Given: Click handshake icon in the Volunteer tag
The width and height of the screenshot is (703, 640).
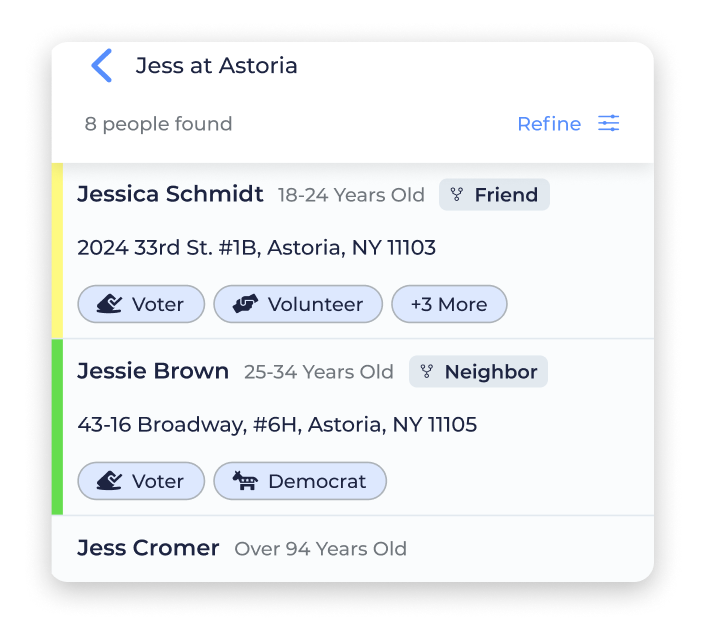Looking at the screenshot, I should 245,304.
